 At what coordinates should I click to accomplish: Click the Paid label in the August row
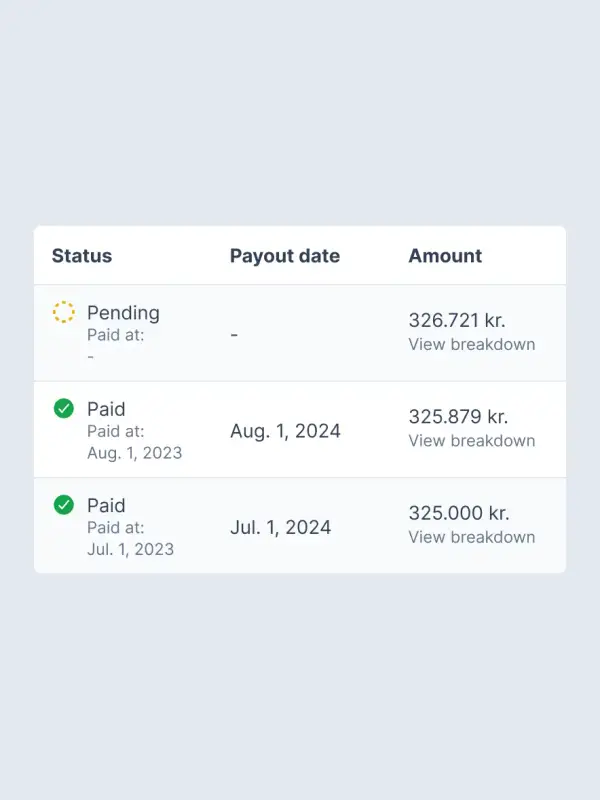click(106, 409)
